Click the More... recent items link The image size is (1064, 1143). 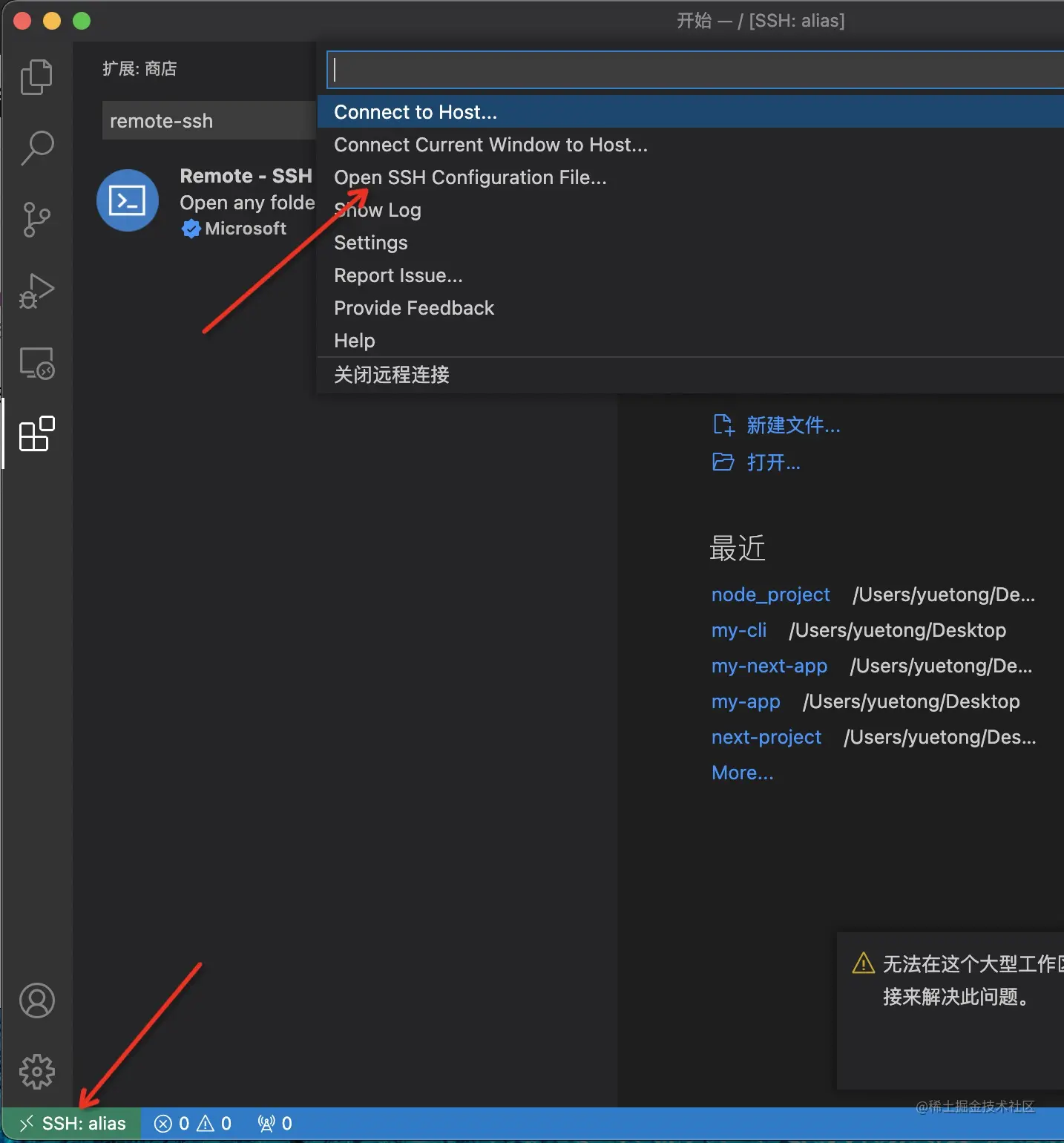point(742,773)
